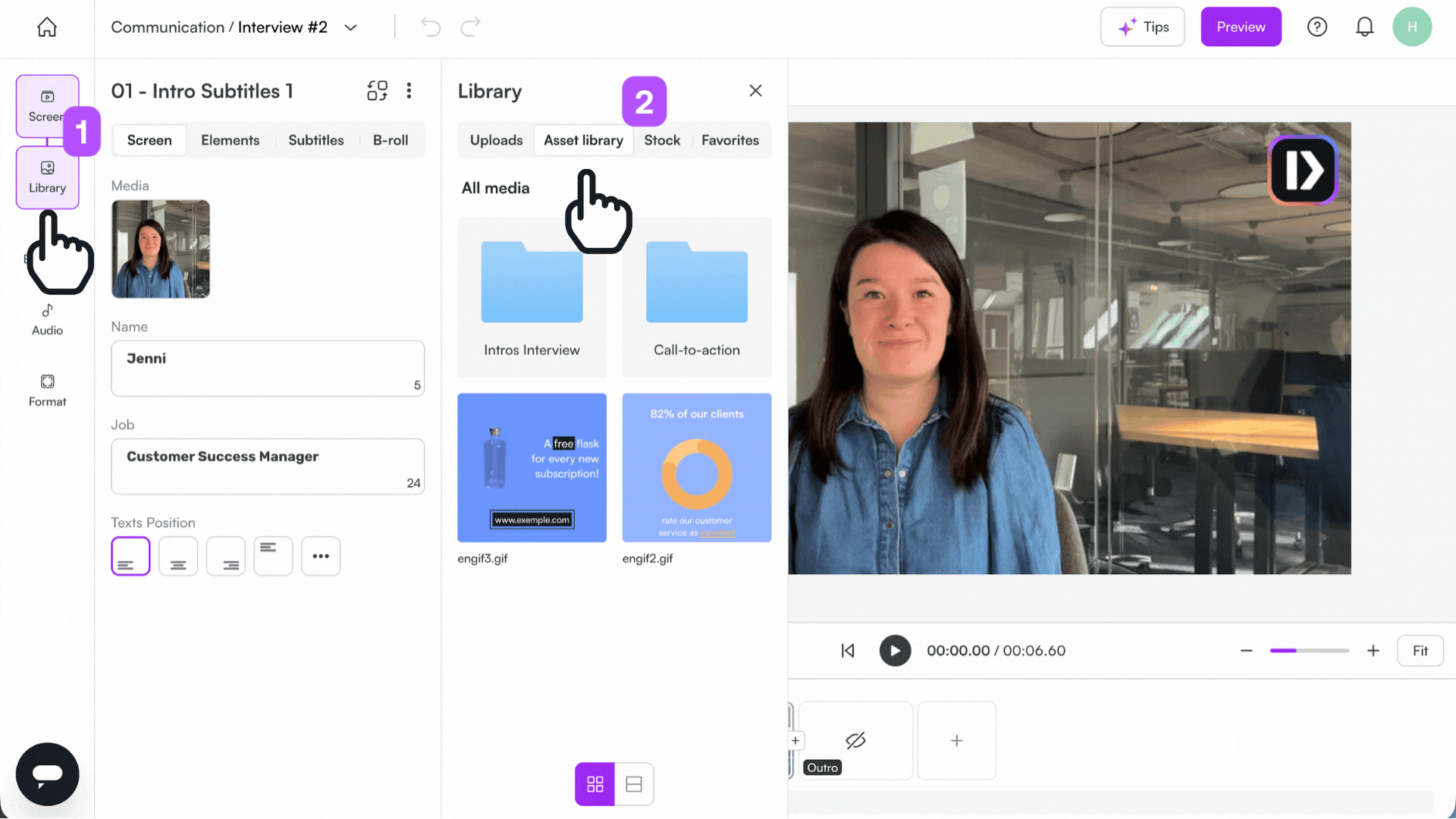Select the Screen panel in the sidebar
This screenshot has height=819, width=1456.
pyautogui.click(x=47, y=106)
